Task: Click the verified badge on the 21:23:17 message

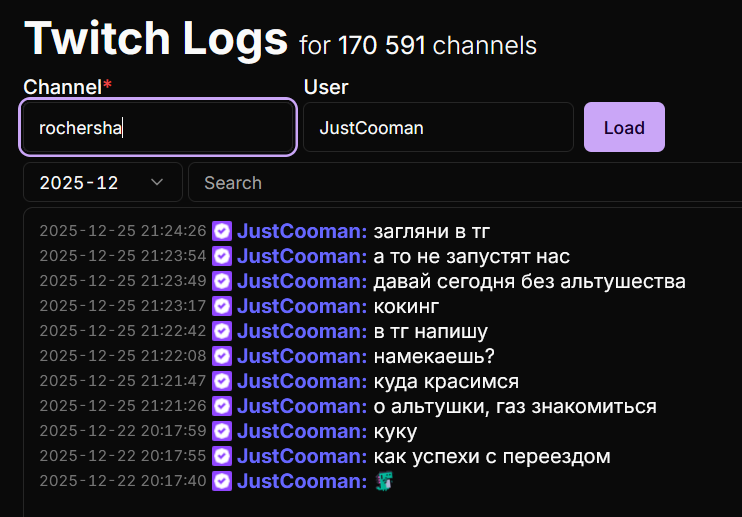Action: click(x=222, y=307)
